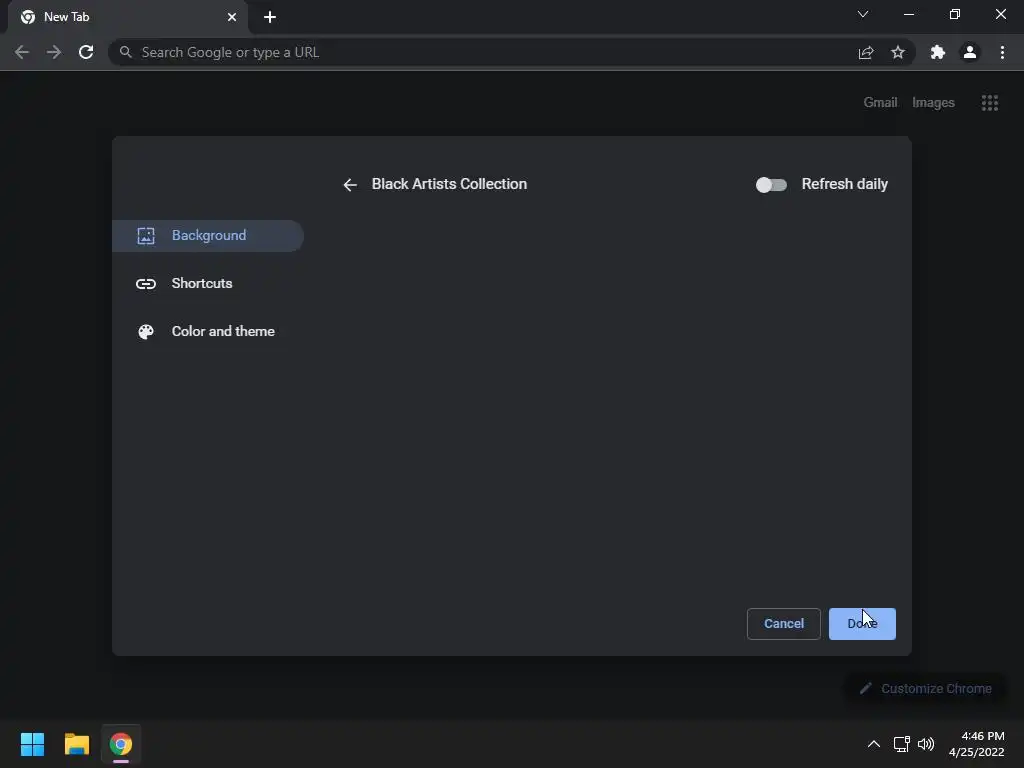Close the New Tab tab

232,17
